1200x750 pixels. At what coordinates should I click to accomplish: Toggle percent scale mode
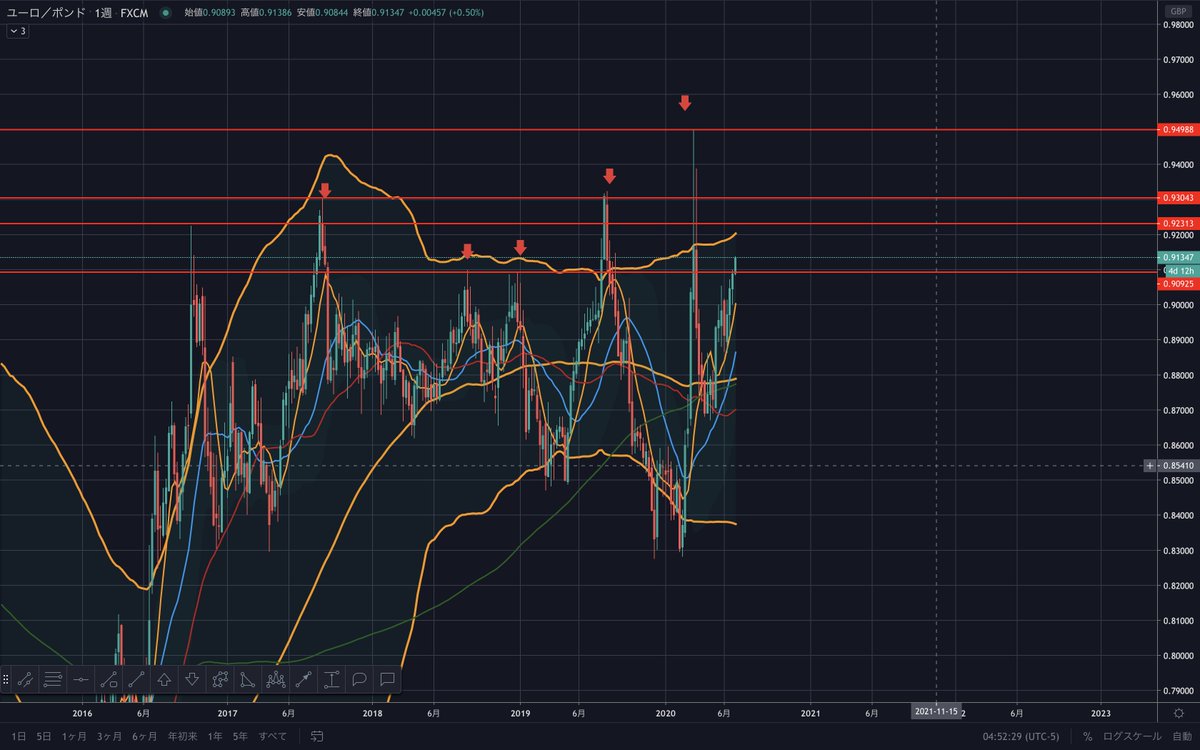[1087, 737]
